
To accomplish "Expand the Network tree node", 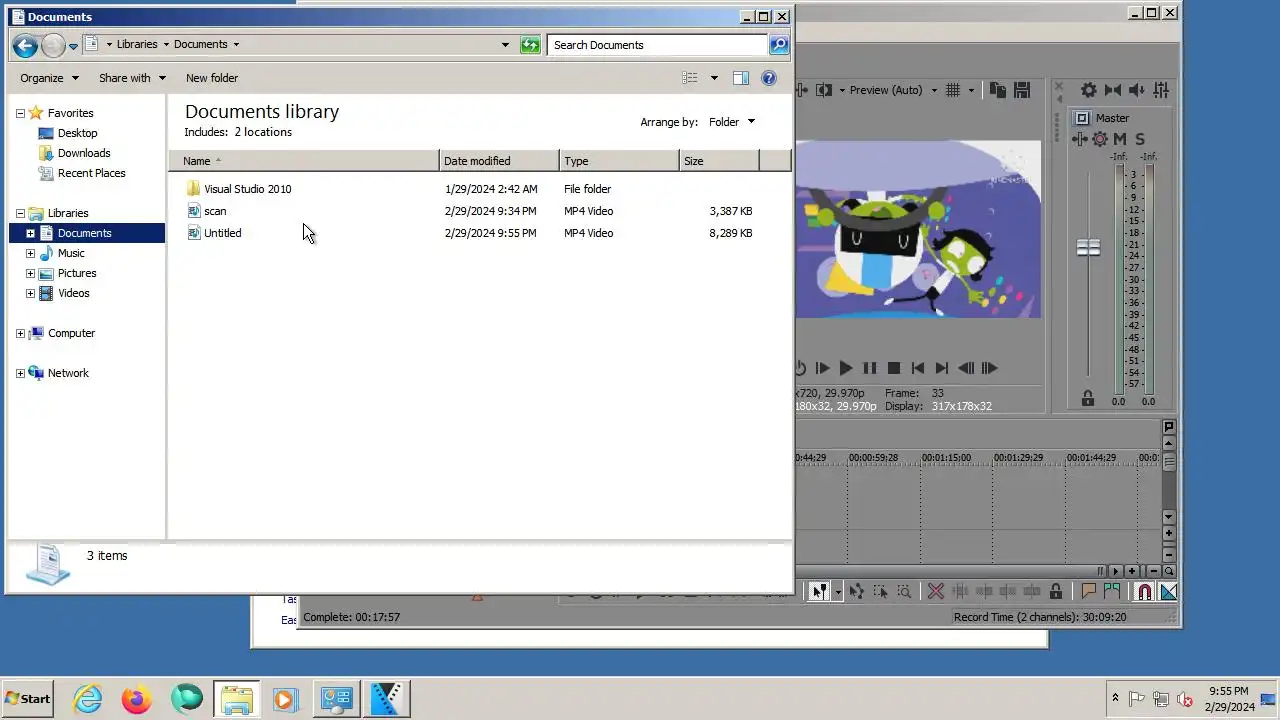I will [x=20, y=373].
